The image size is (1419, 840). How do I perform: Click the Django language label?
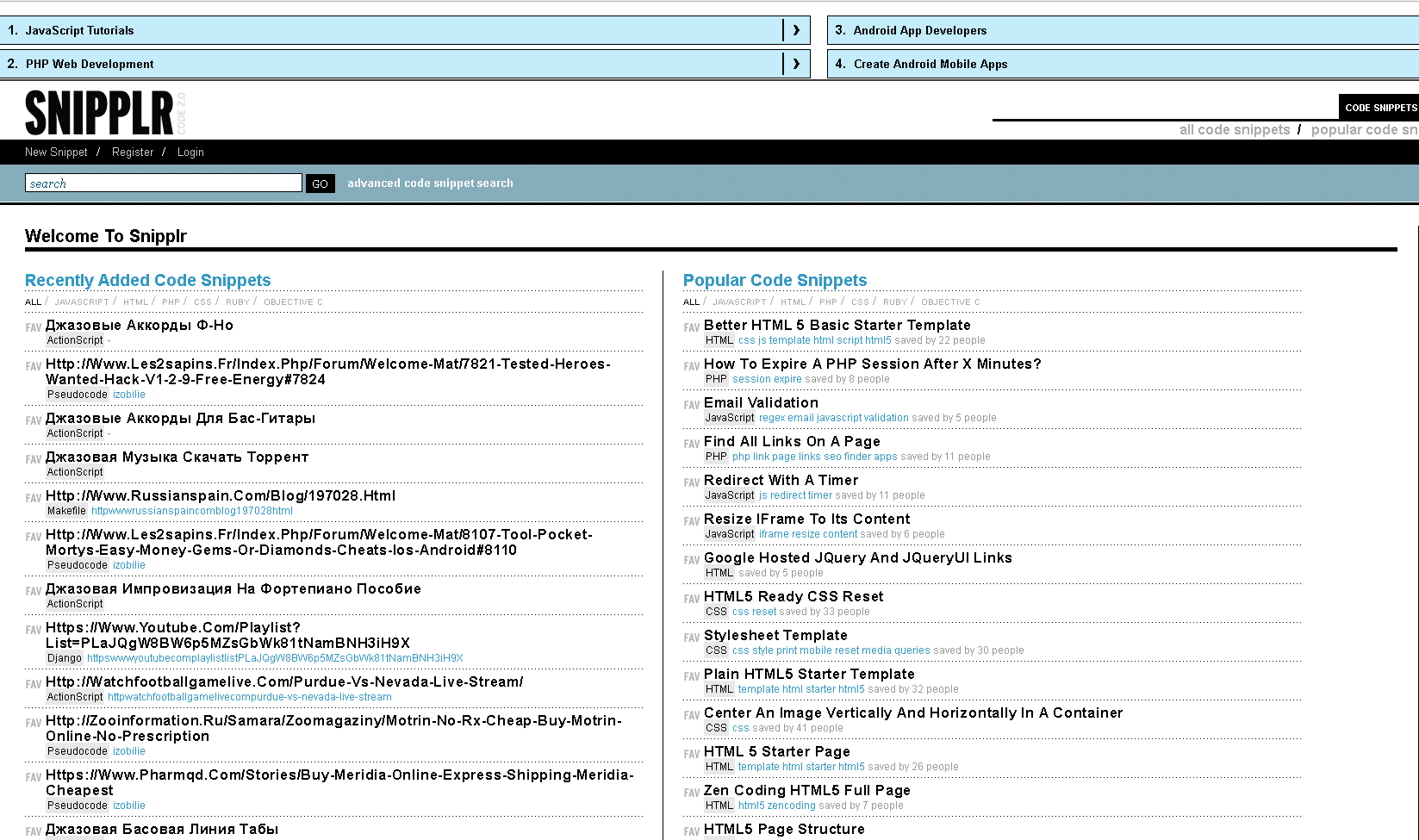65,658
